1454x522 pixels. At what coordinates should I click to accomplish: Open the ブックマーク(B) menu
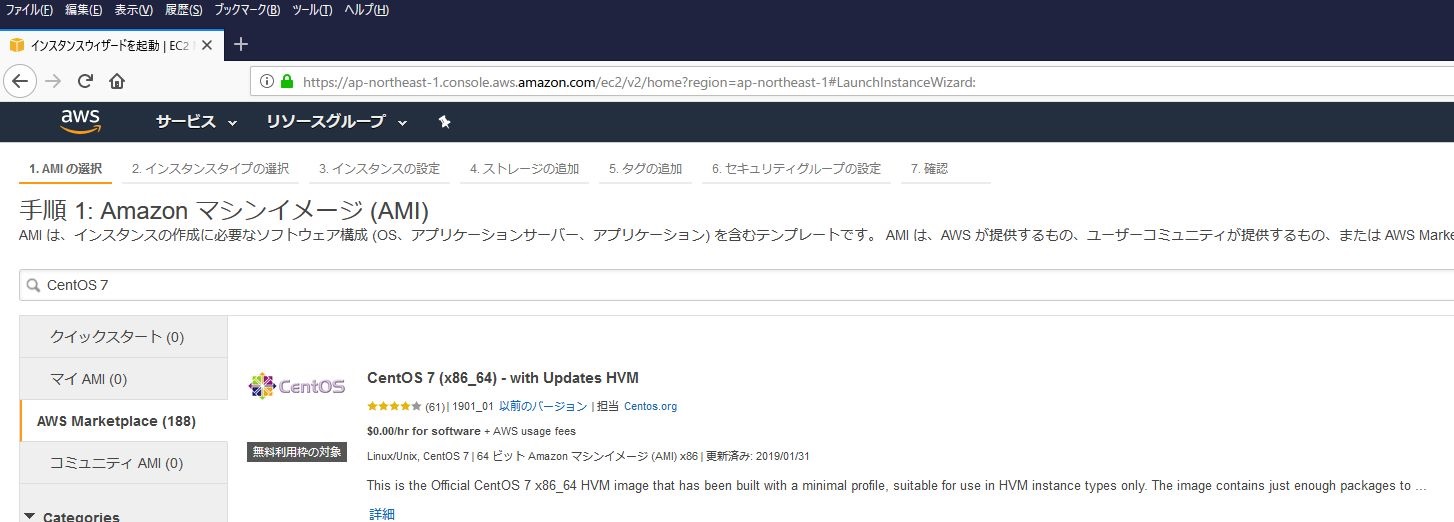click(x=247, y=10)
